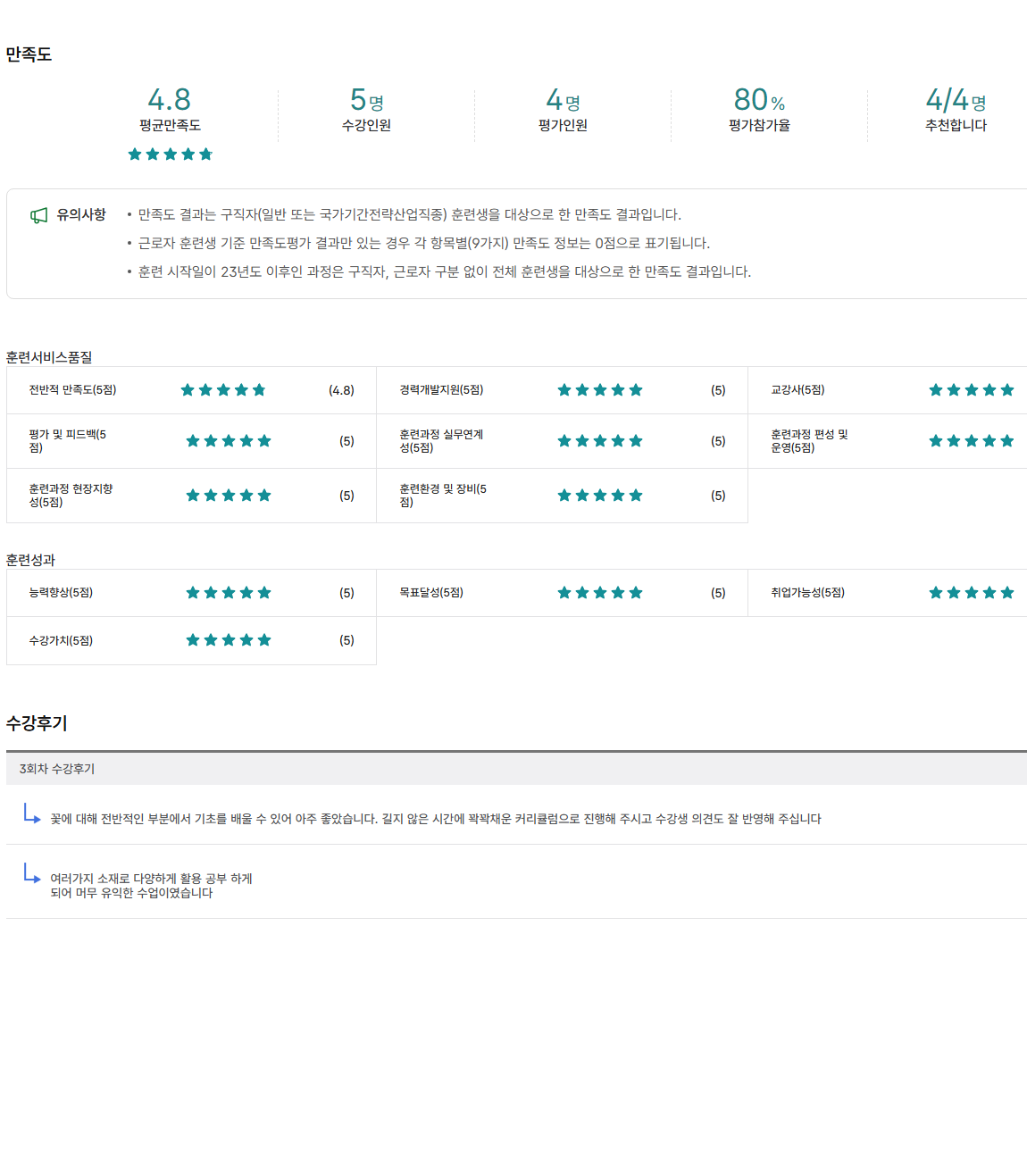Click the 4/4명 추천합니다 statistic
Viewport: 1027px width, 1176px height.
(x=956, y=109)
